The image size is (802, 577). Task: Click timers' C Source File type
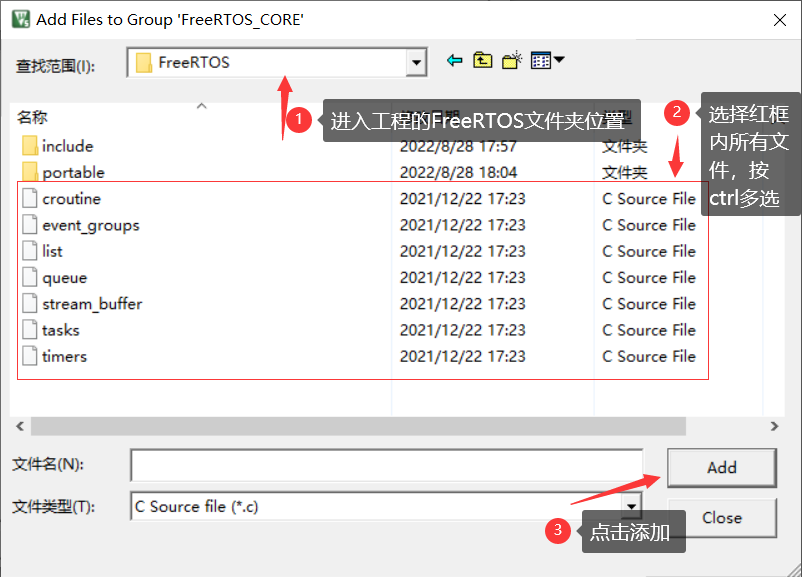click(x=649, y=356)
